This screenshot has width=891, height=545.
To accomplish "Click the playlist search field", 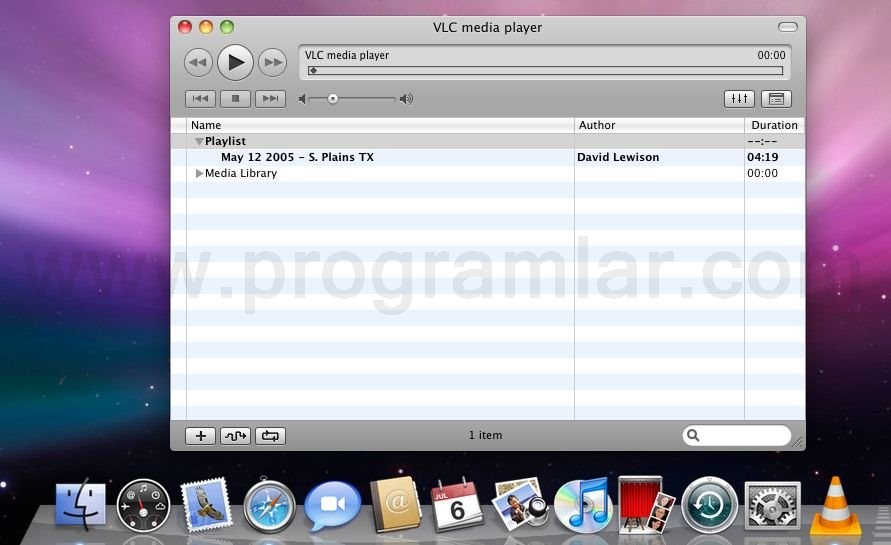I will pyautogui.click(x=737, y=435).
